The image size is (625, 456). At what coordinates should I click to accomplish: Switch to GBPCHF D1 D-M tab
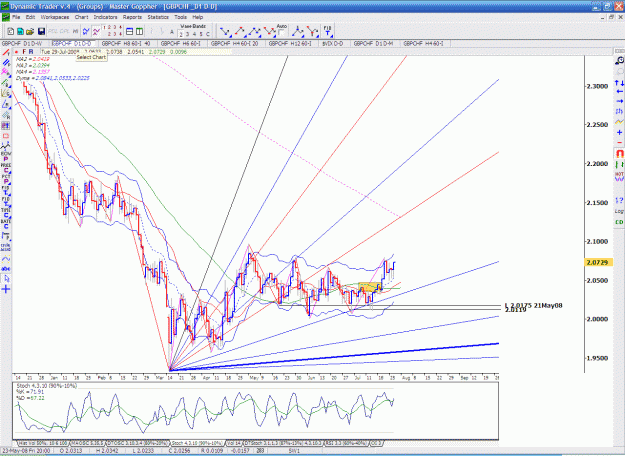pyautogui.click(x=373, y=43)
